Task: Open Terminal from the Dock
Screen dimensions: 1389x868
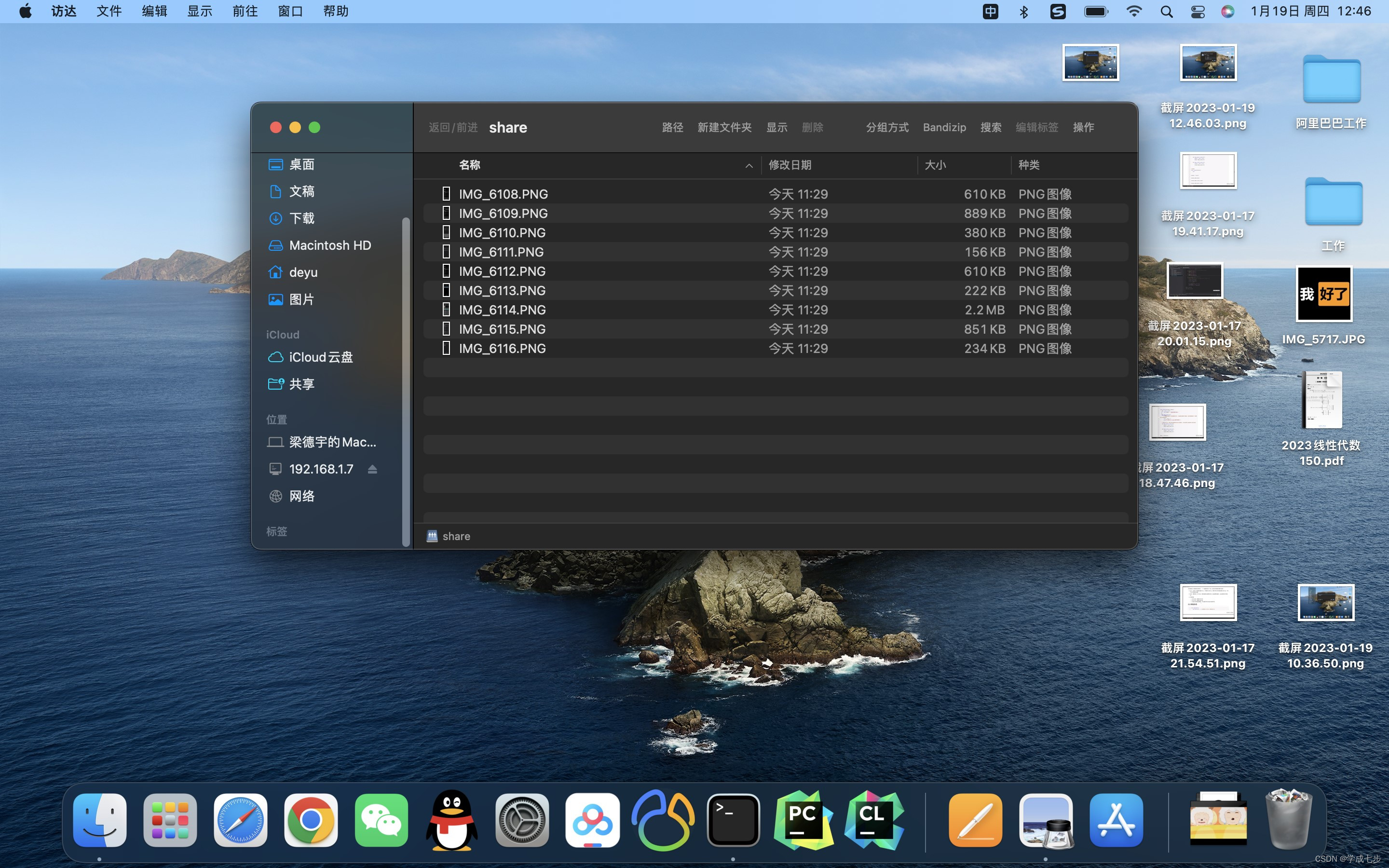Action: (x=733, y=820)
